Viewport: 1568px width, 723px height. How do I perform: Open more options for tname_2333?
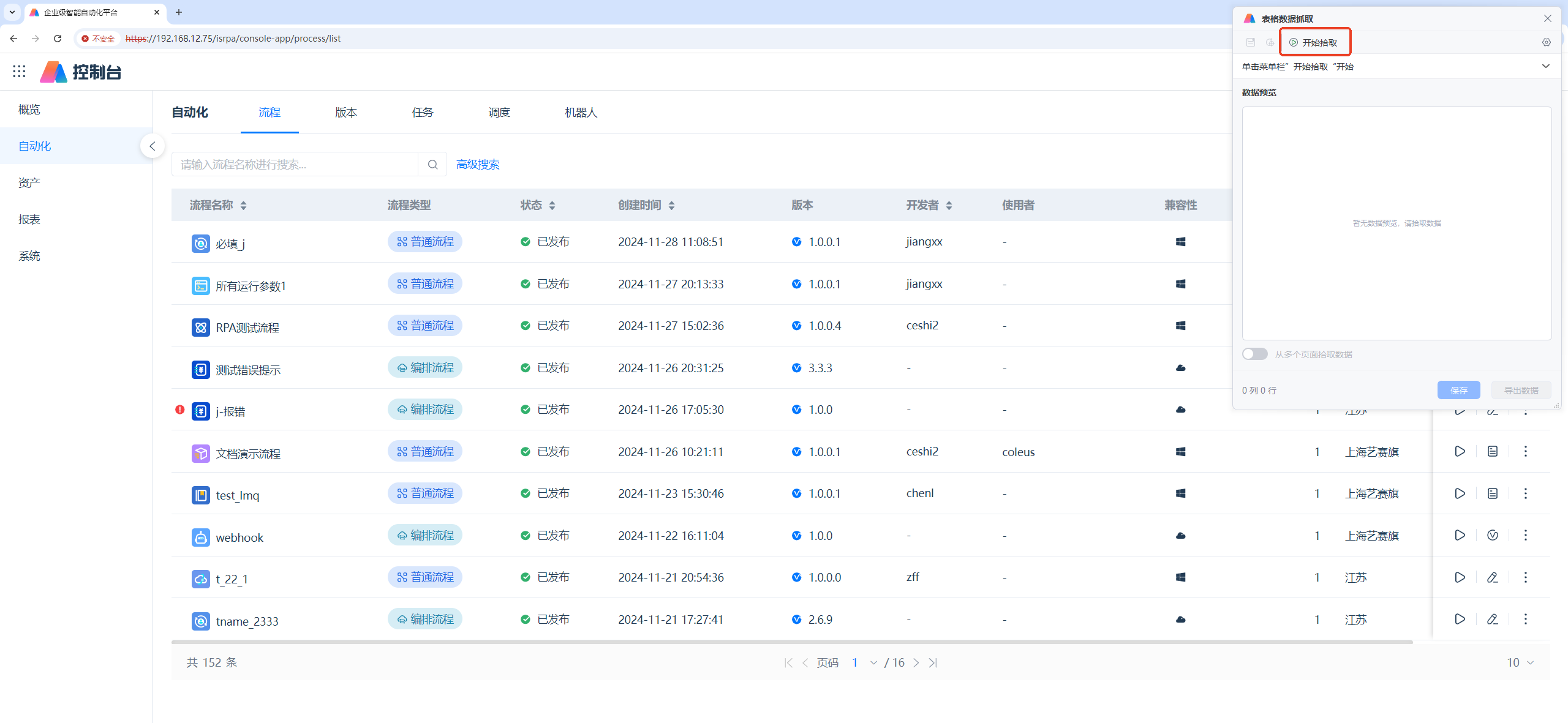click(x=1526, y=620)
